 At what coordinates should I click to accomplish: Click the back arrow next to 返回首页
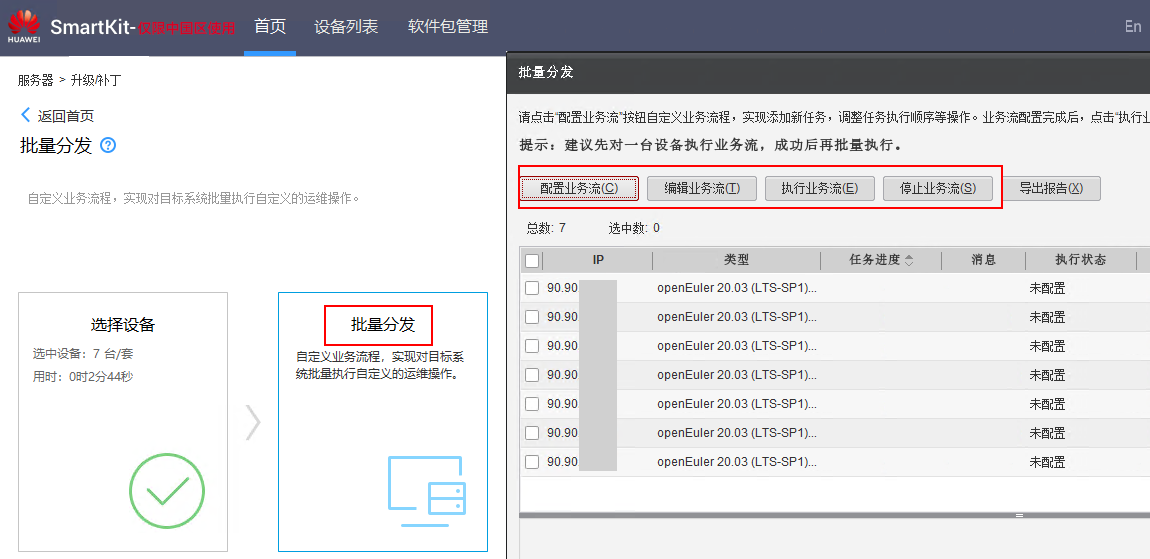[26, 115]
